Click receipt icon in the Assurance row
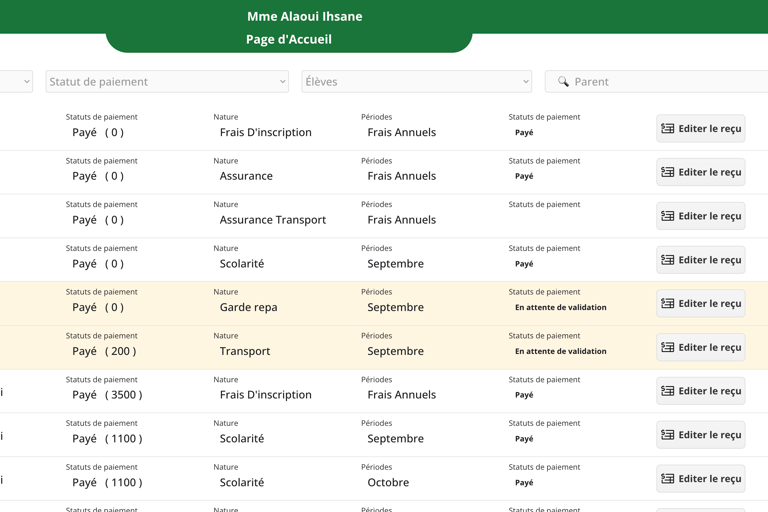This screenshot has height=512, width=768. pos(668,173)
